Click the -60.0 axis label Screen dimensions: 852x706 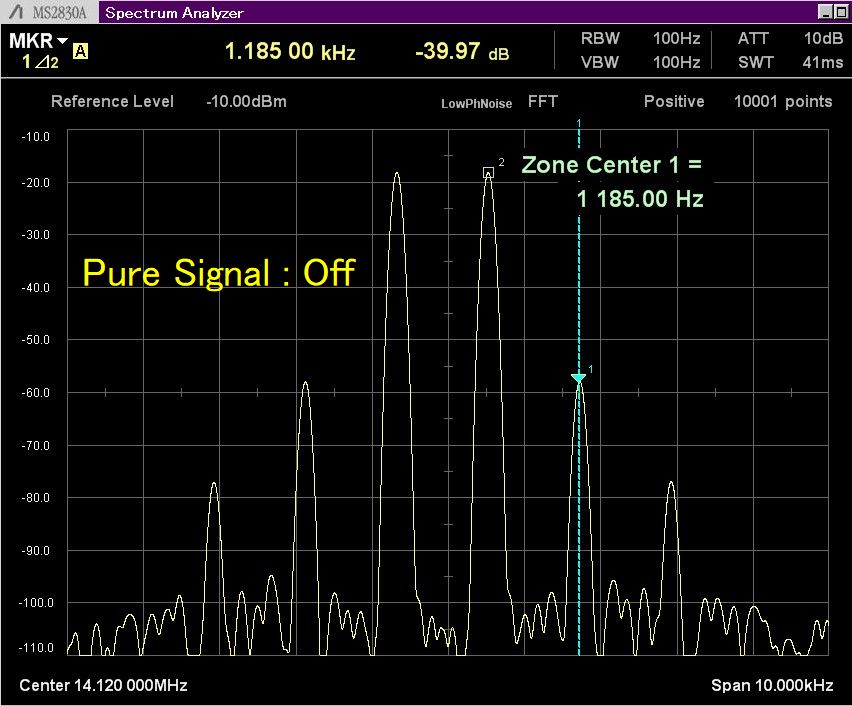tap(36, 393)
